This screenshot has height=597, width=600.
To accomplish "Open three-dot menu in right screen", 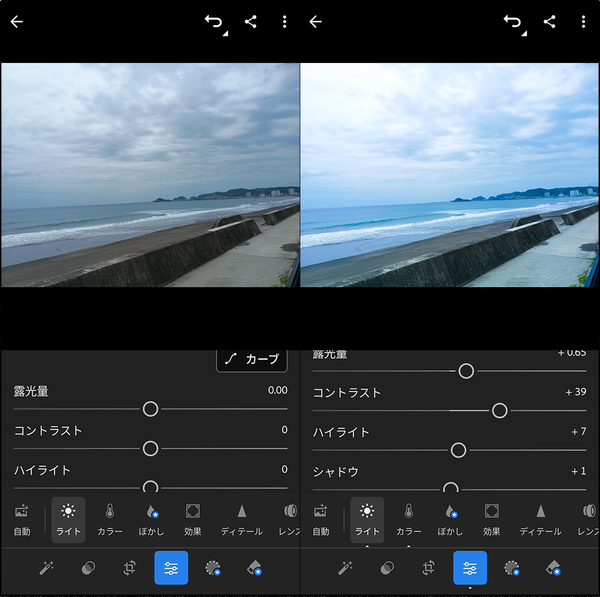I will [583, 22].
